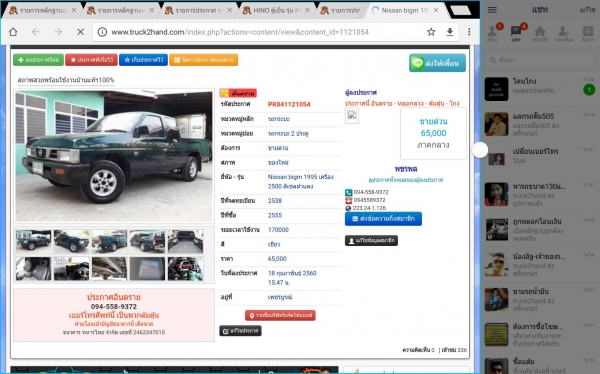Click the blue send message to member button
Screen dimensions: 600x374
click(383, 219)
